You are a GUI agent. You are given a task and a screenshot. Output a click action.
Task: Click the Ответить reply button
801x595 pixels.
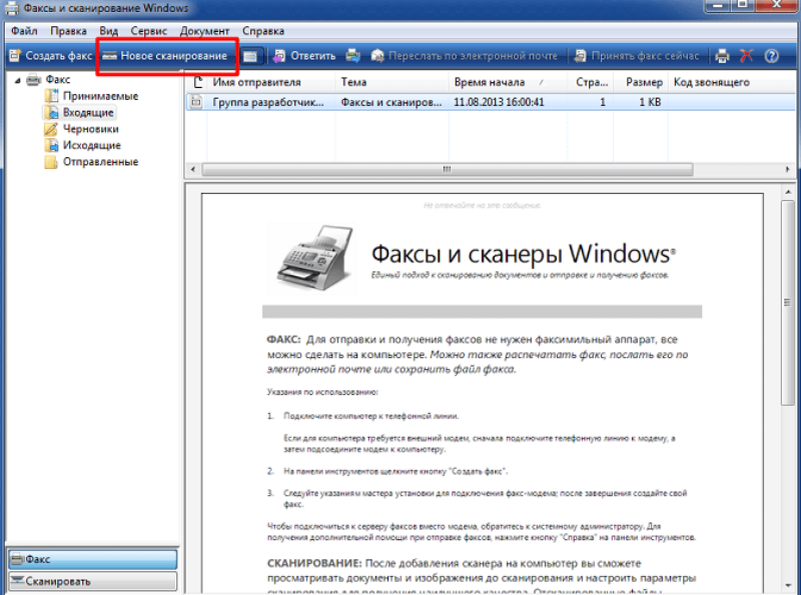click(x=304, y=56)
